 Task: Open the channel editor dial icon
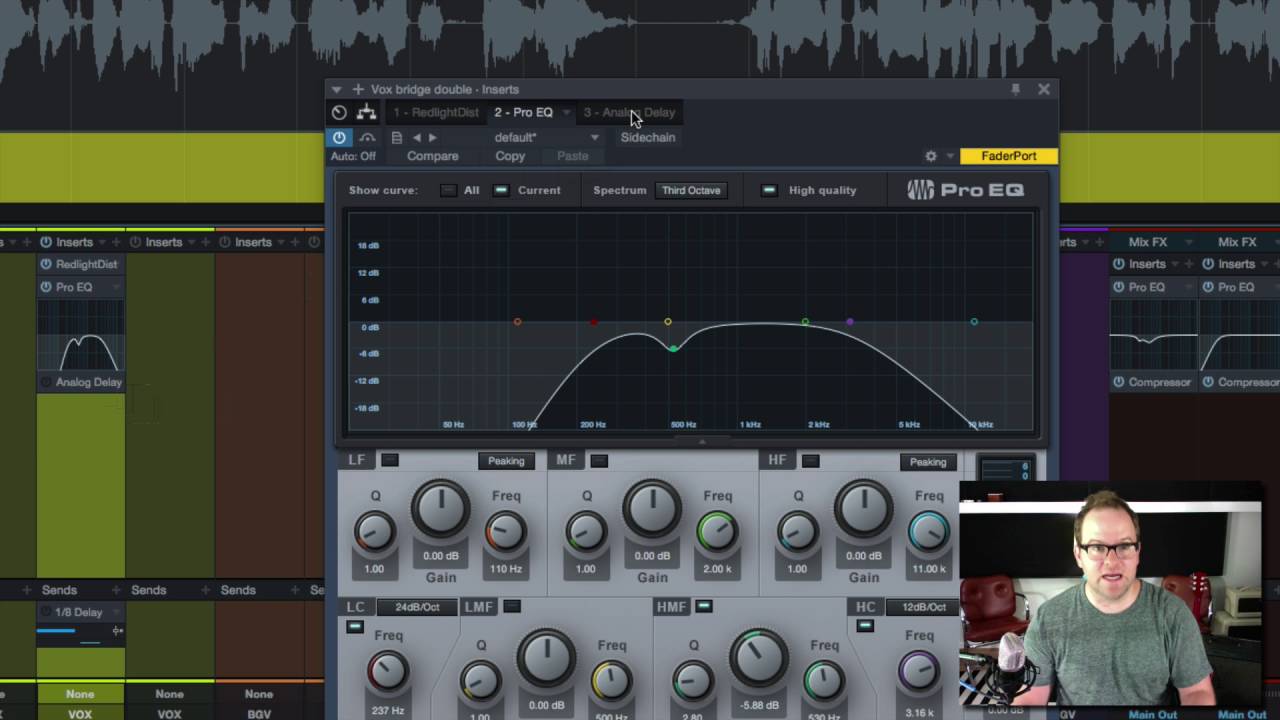(339, 113)
